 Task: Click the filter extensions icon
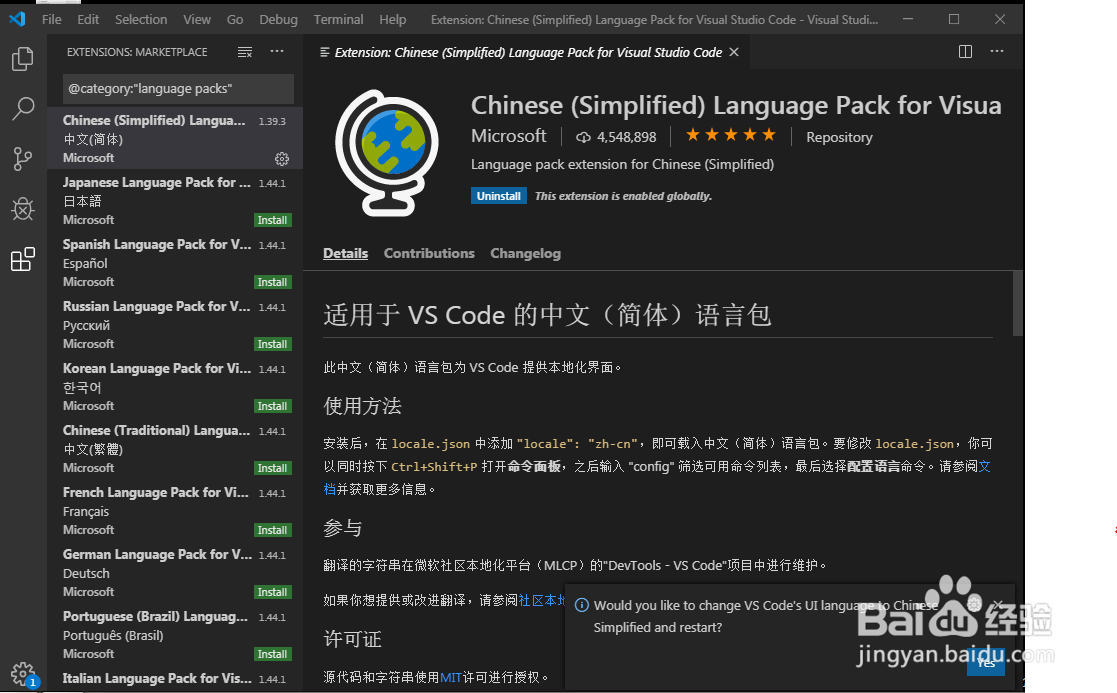tap(244, 51)
